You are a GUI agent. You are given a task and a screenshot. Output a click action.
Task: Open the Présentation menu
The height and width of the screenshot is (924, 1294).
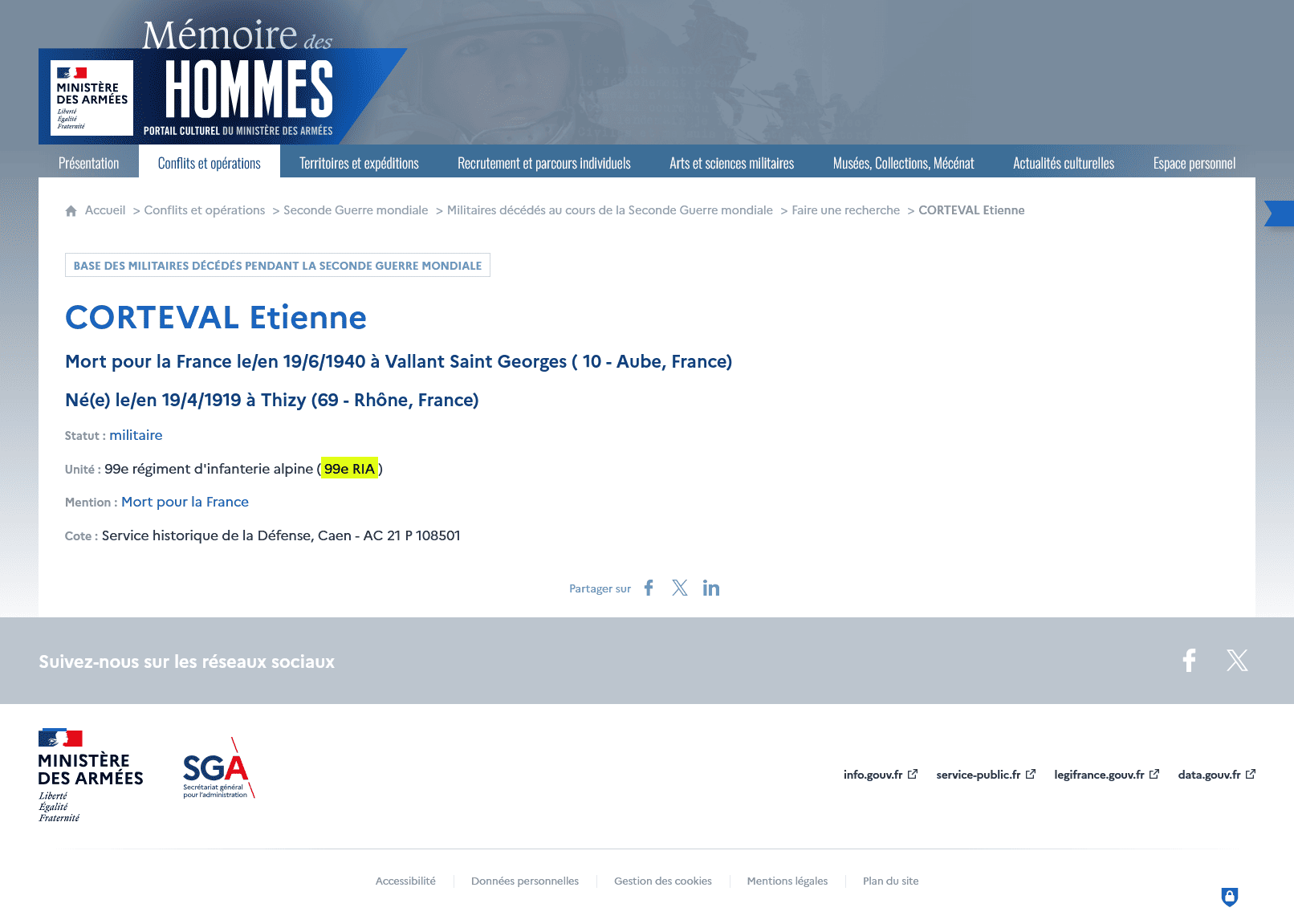88,163
